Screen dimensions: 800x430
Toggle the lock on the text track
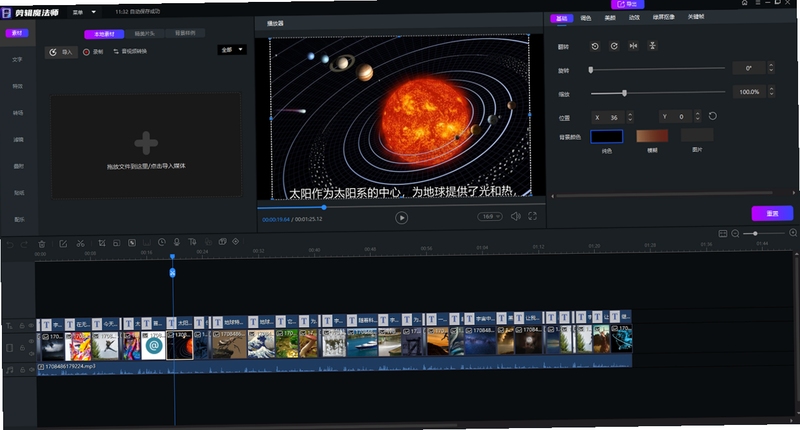coord(22,325)
